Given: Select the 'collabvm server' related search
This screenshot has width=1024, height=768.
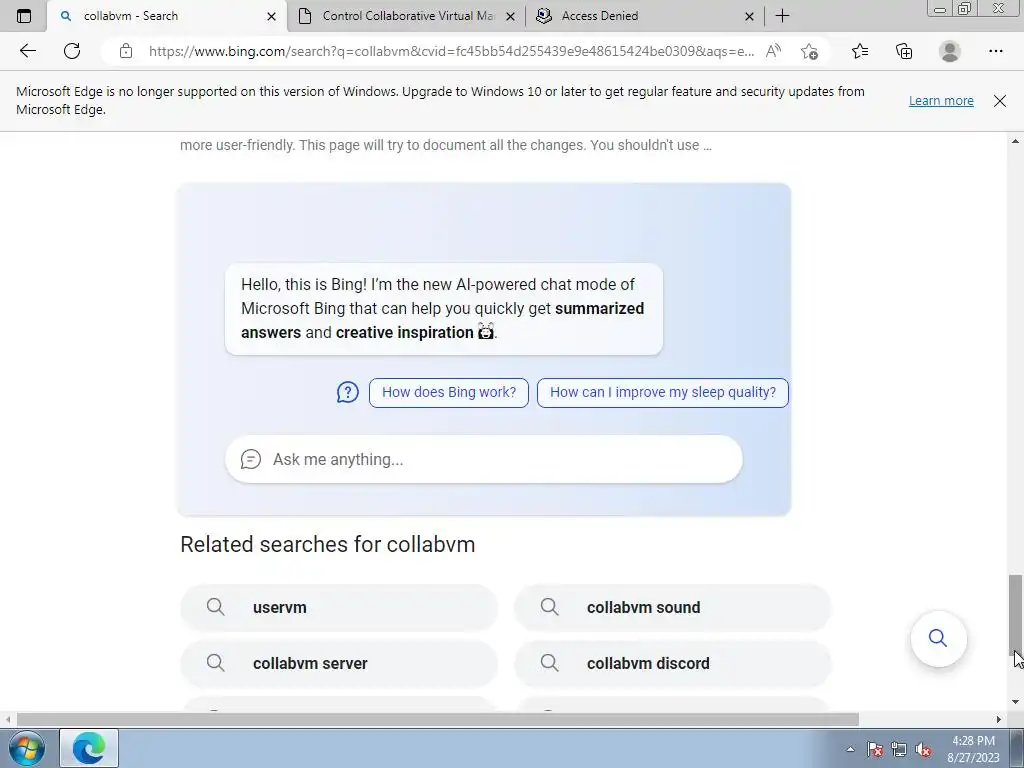Looking at the screenshot, I should pos(339,664).
